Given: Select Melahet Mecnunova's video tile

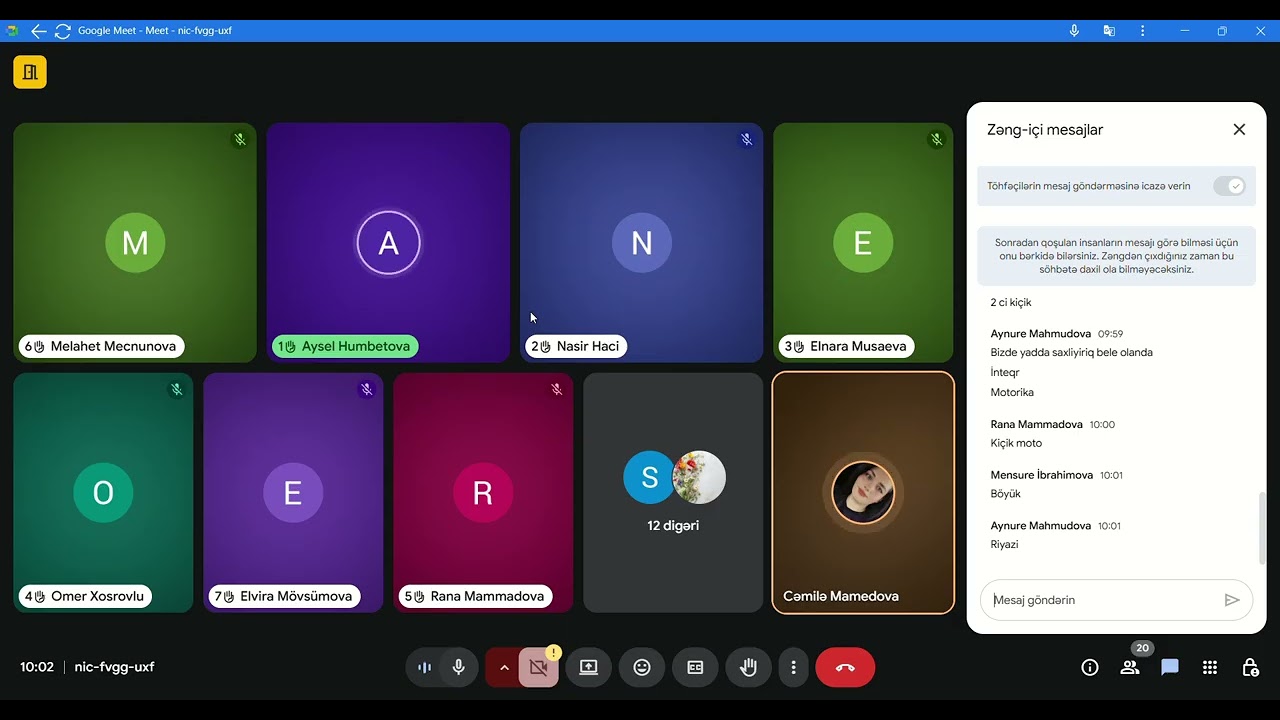Looking at the screenshot, I should coord(135,243).
